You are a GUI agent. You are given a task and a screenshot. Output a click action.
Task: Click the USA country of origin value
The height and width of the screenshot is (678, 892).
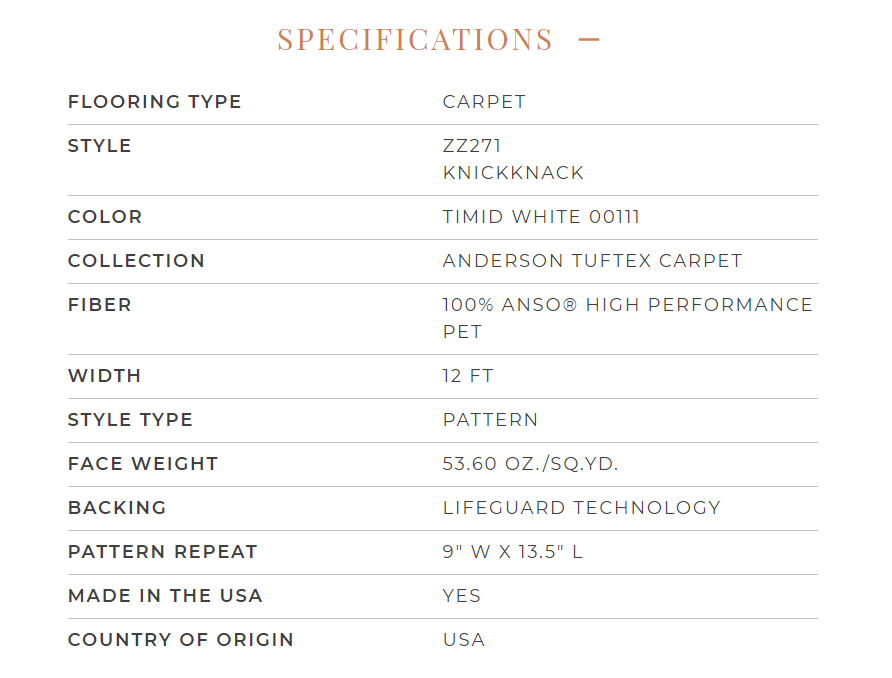(464, 639)
